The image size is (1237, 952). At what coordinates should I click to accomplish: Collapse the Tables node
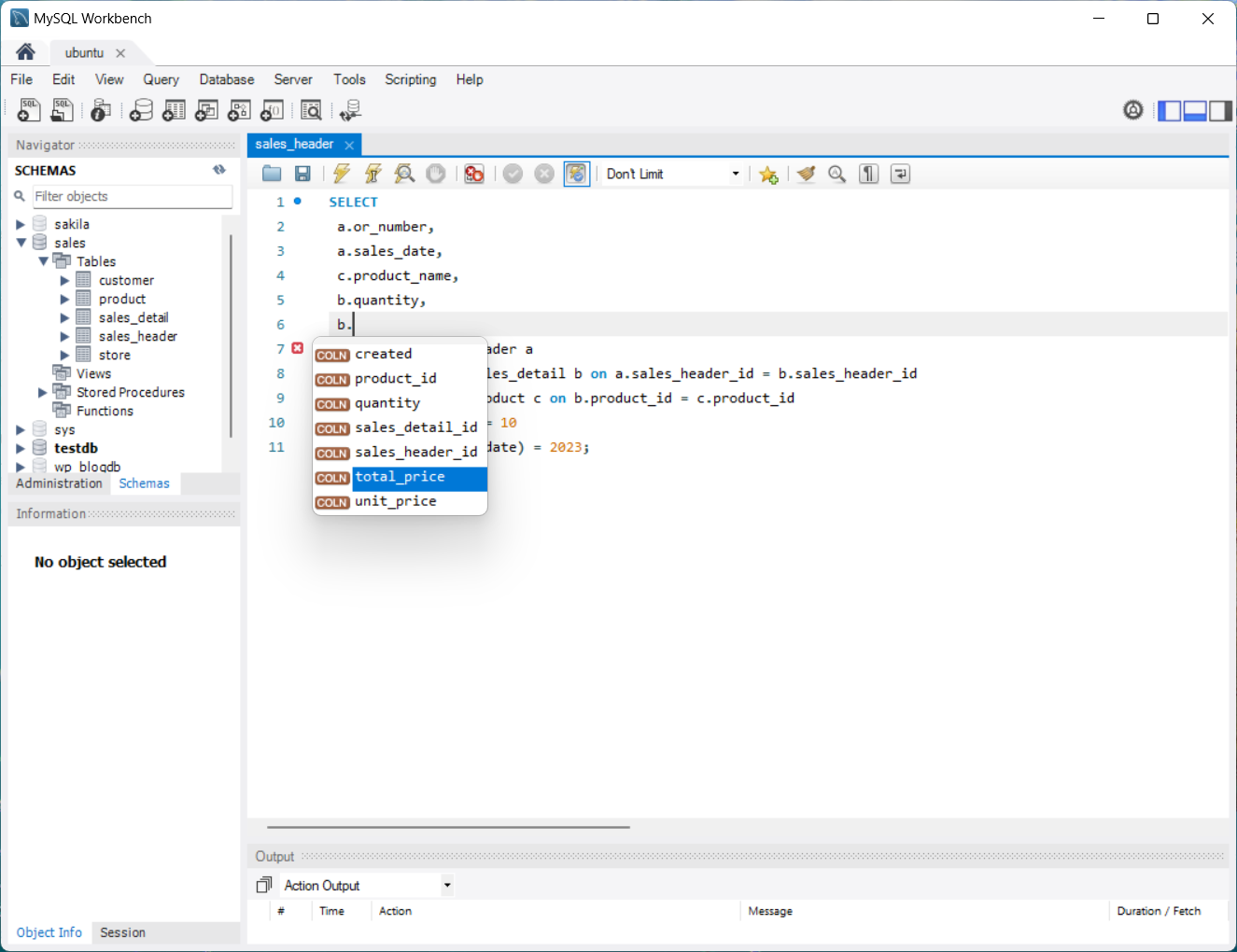point(43,261)
